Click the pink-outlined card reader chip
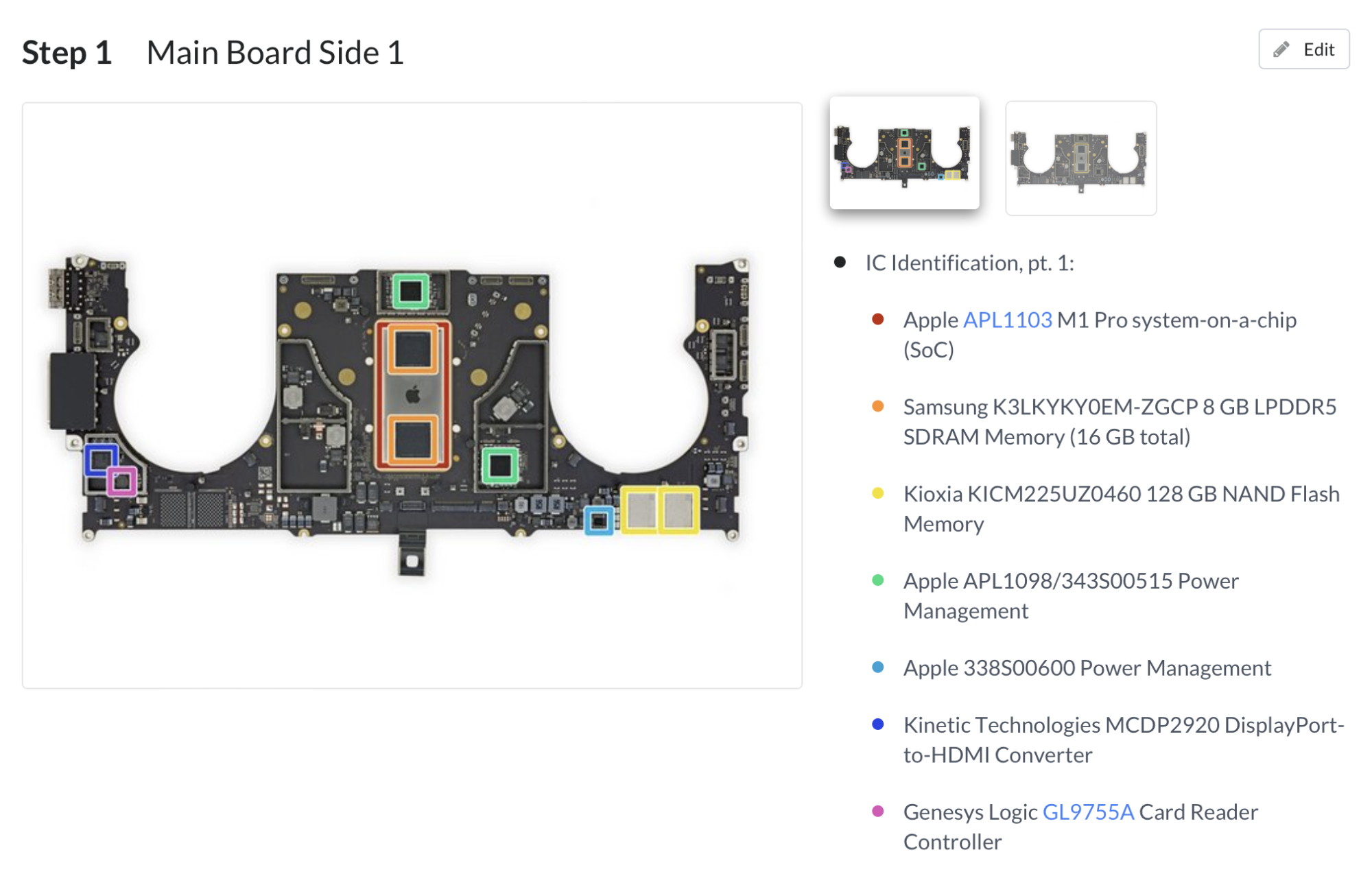 (122, 482)
